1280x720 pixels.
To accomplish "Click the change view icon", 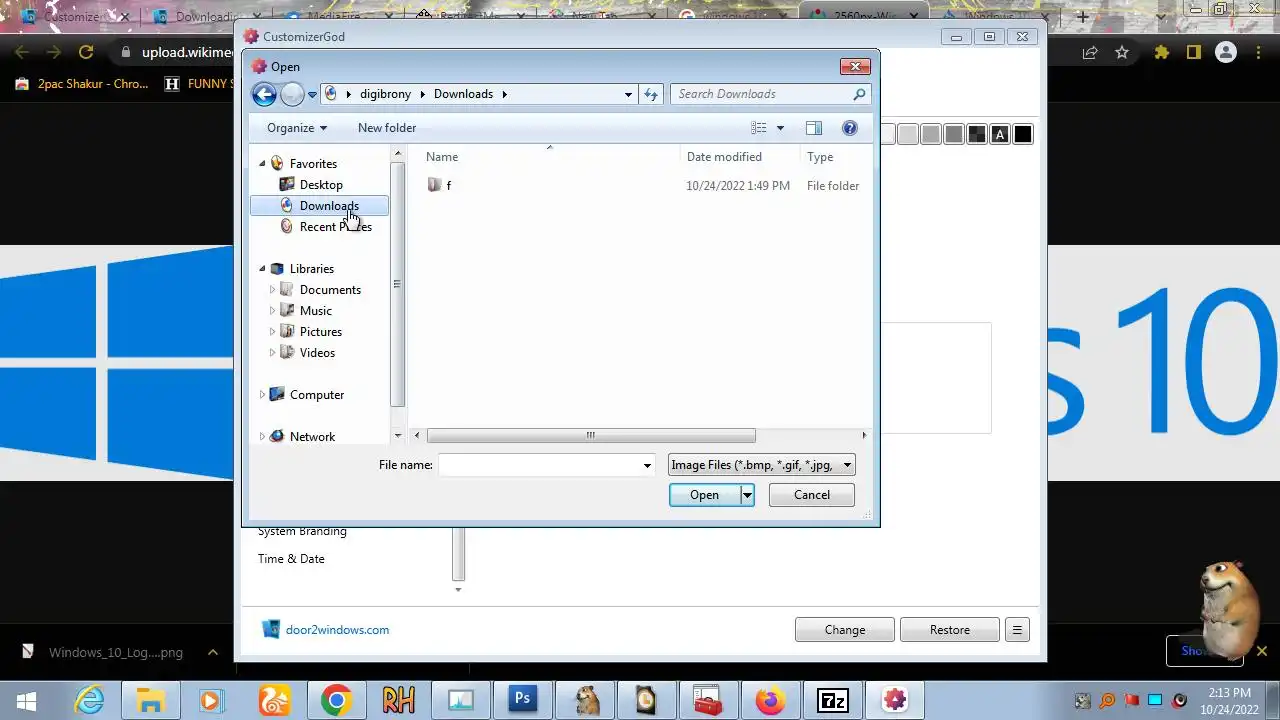I will (759, 128).
